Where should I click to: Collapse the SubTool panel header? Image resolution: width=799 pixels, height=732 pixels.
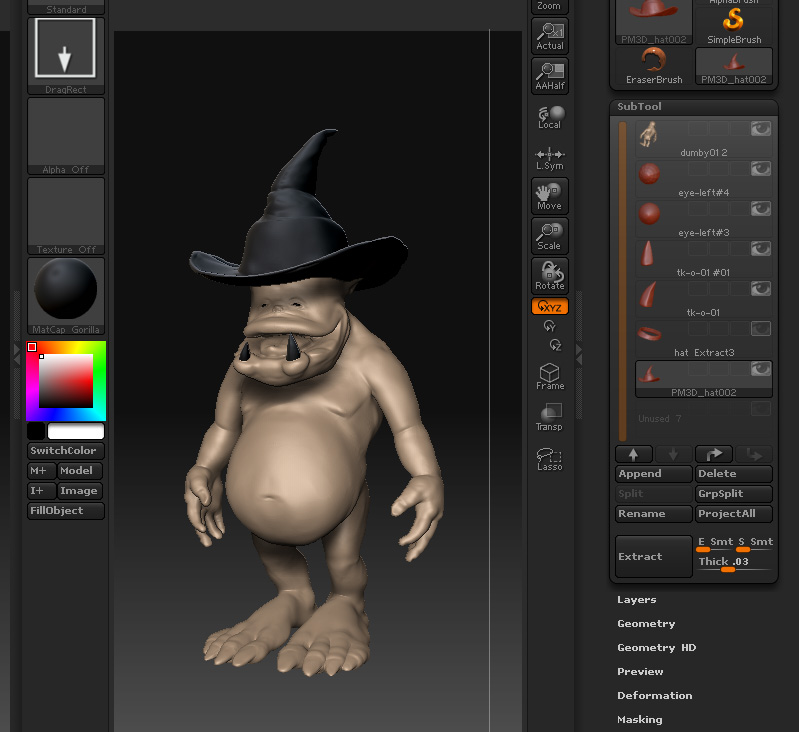coord(694,106)
